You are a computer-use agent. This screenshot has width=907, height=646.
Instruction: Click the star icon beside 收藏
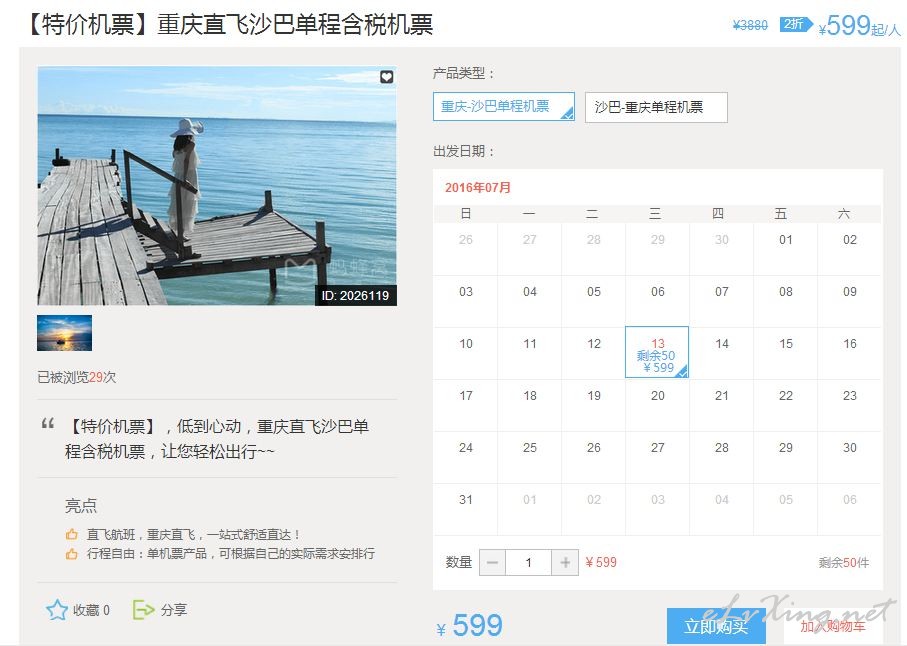click(57, 610)
